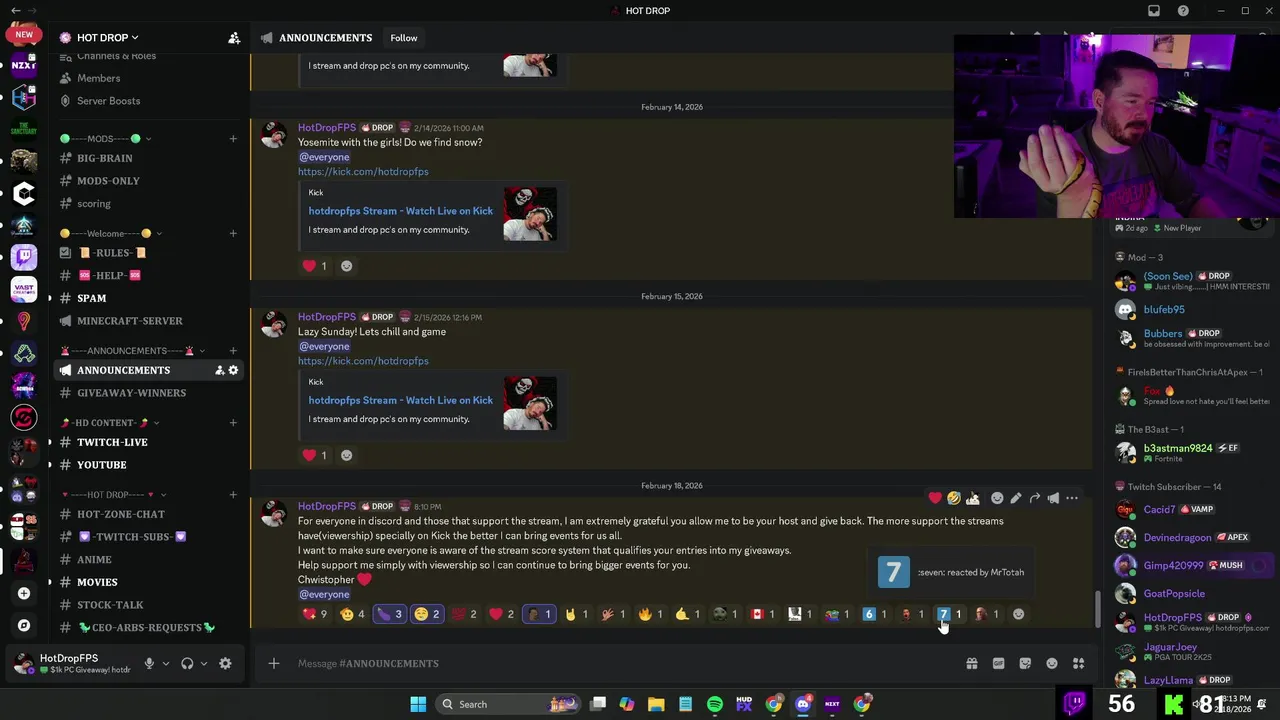Mute the microphone in user panel
This screenshot has height=720, width=1280.
148,663
